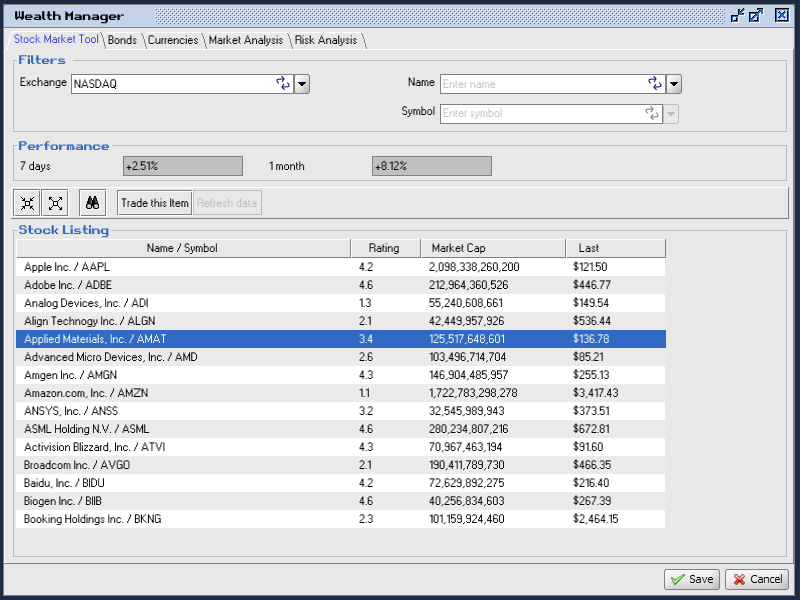Click the 2.6 rating for AMD
The image size is (800, 600).
[x=366, y=357]
